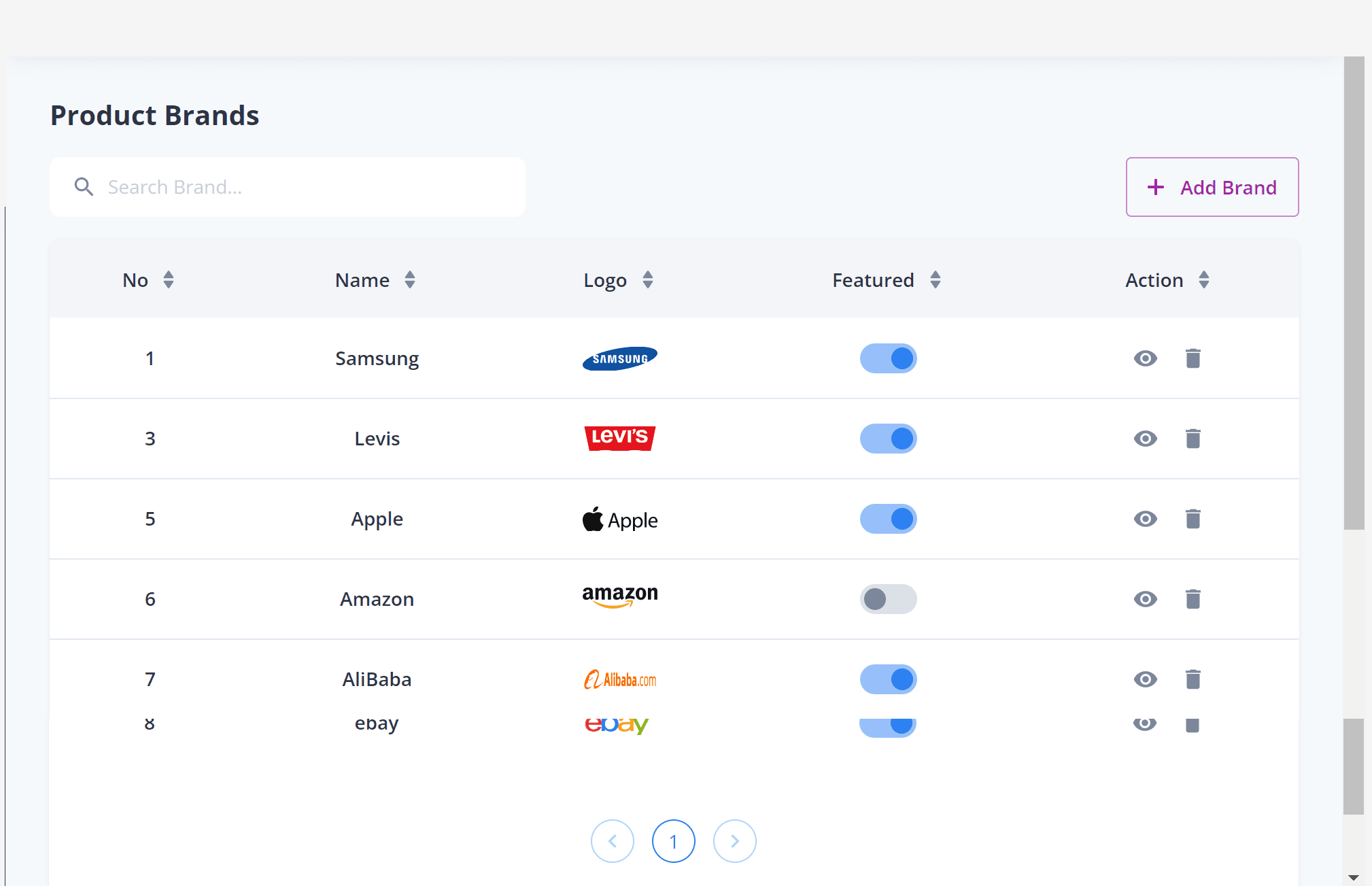Delete the Apple brand
1372x886 pixels.
[1193, 519]
